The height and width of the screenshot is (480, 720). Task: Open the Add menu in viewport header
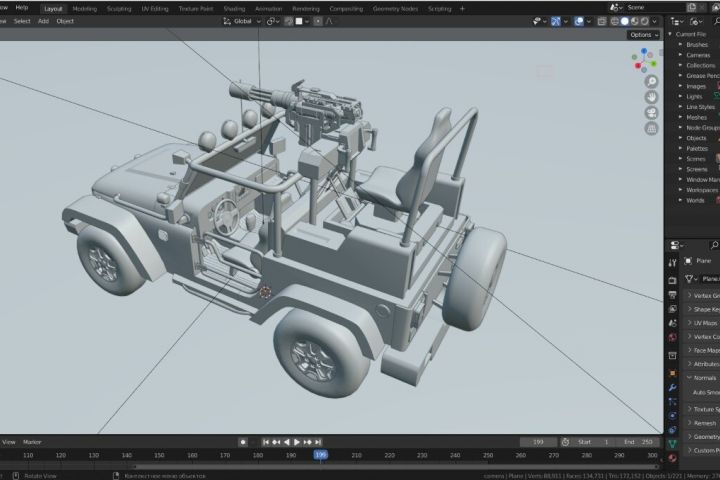pos(44,21)
